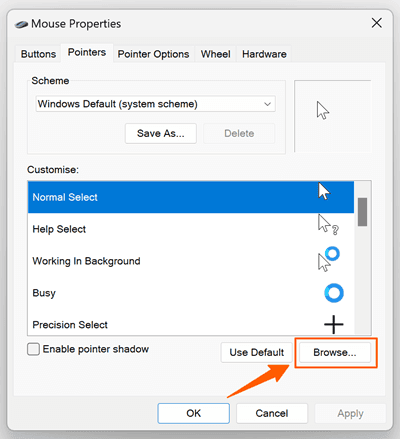Choose the Precision Select crosshair icon

pos(334,324)
